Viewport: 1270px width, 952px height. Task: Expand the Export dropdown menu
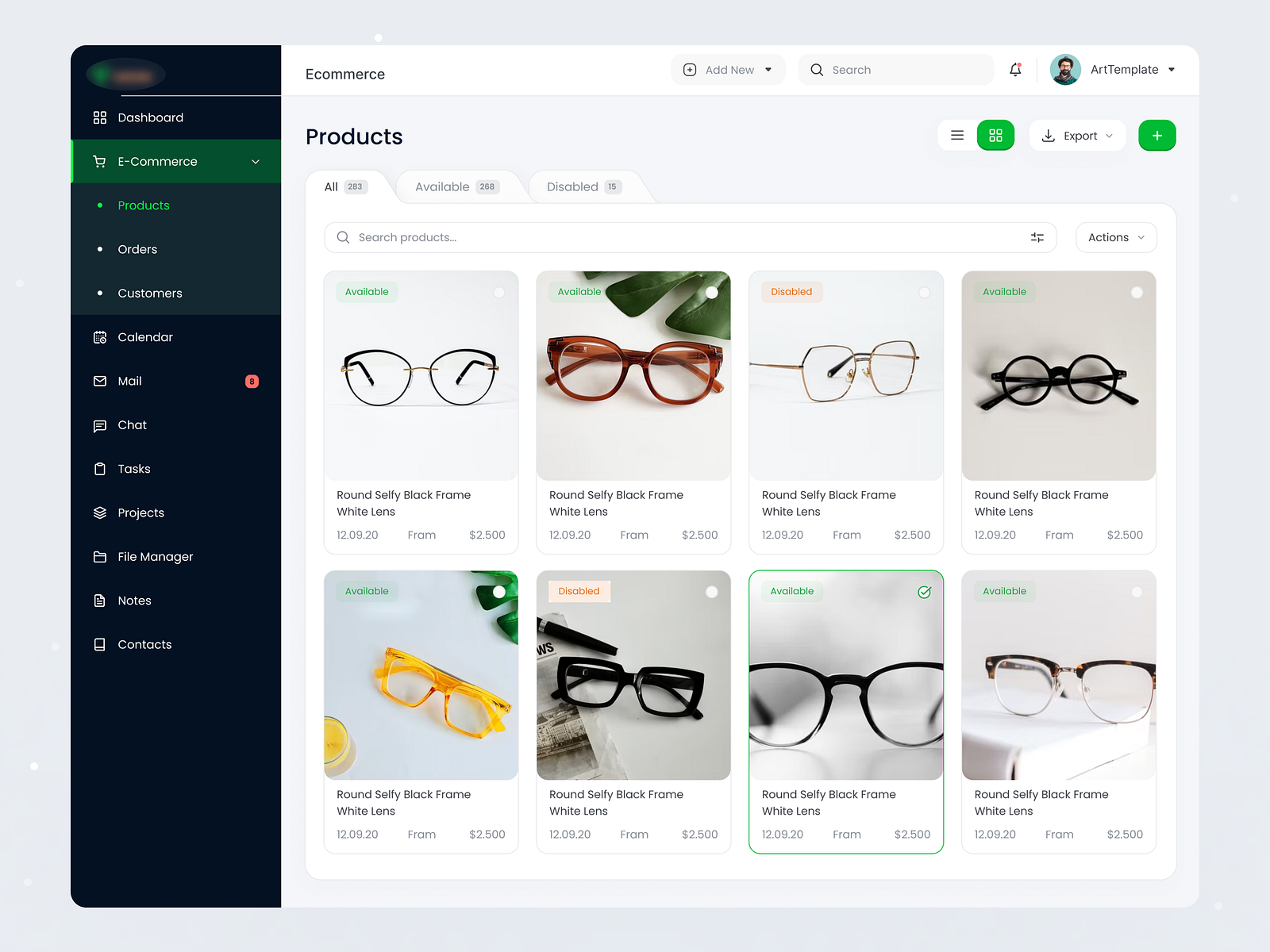tap(1077, 136)
